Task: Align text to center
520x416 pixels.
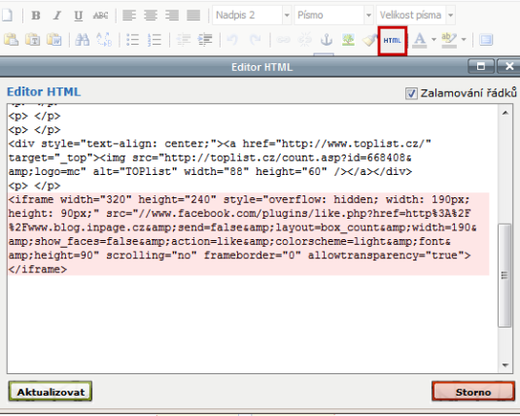Action: [151, 15]
